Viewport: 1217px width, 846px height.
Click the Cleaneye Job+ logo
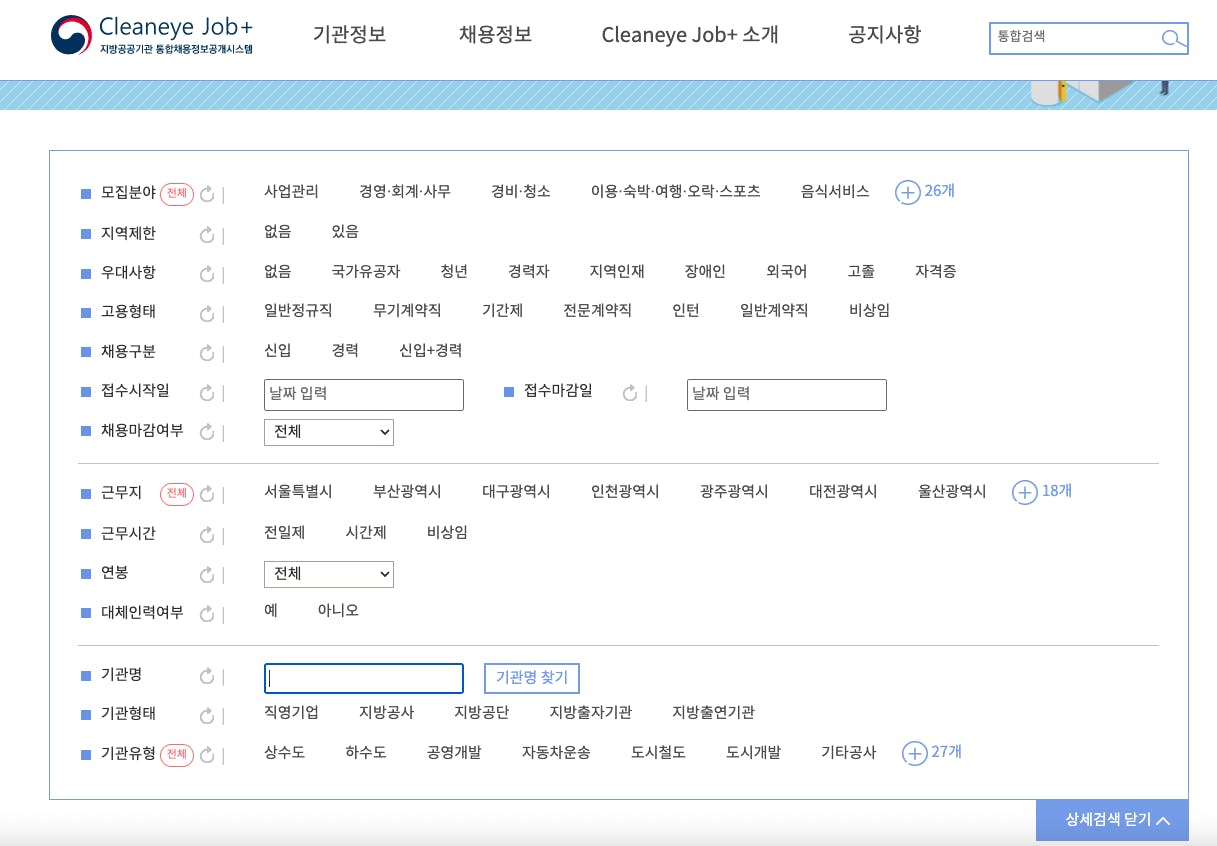152,35
